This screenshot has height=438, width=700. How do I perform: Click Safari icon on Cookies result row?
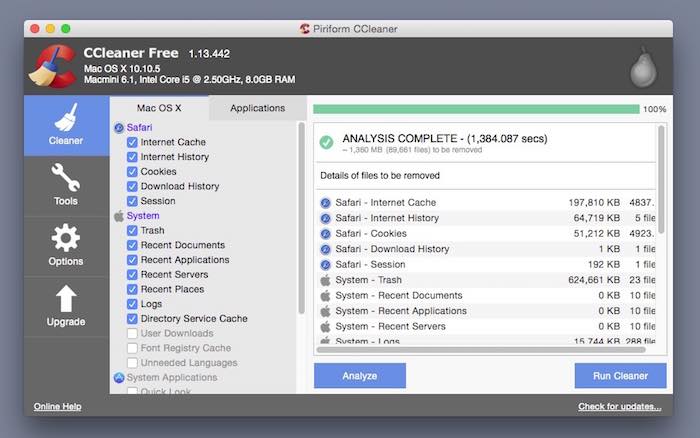(x=325, y=234)
